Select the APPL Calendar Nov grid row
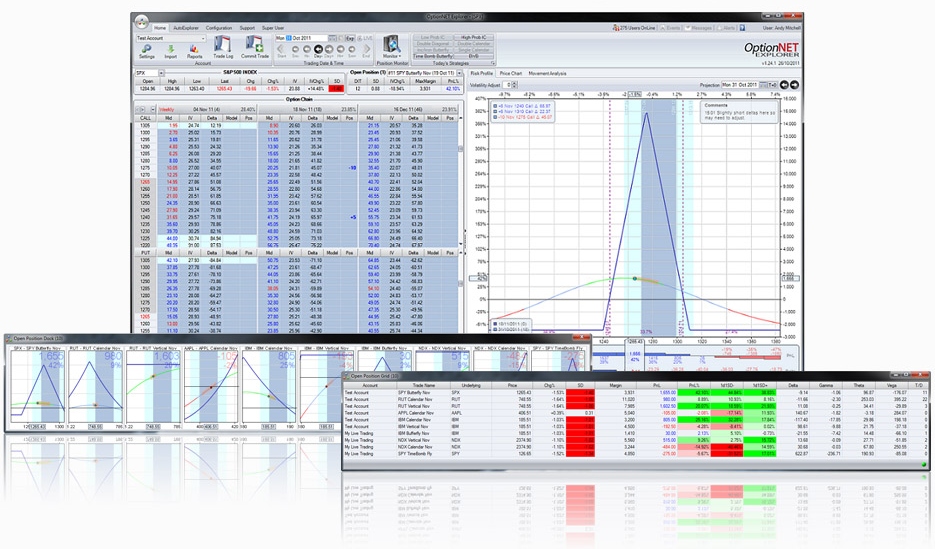The width and height of the screenshot is (935, 549). point(635,413)
